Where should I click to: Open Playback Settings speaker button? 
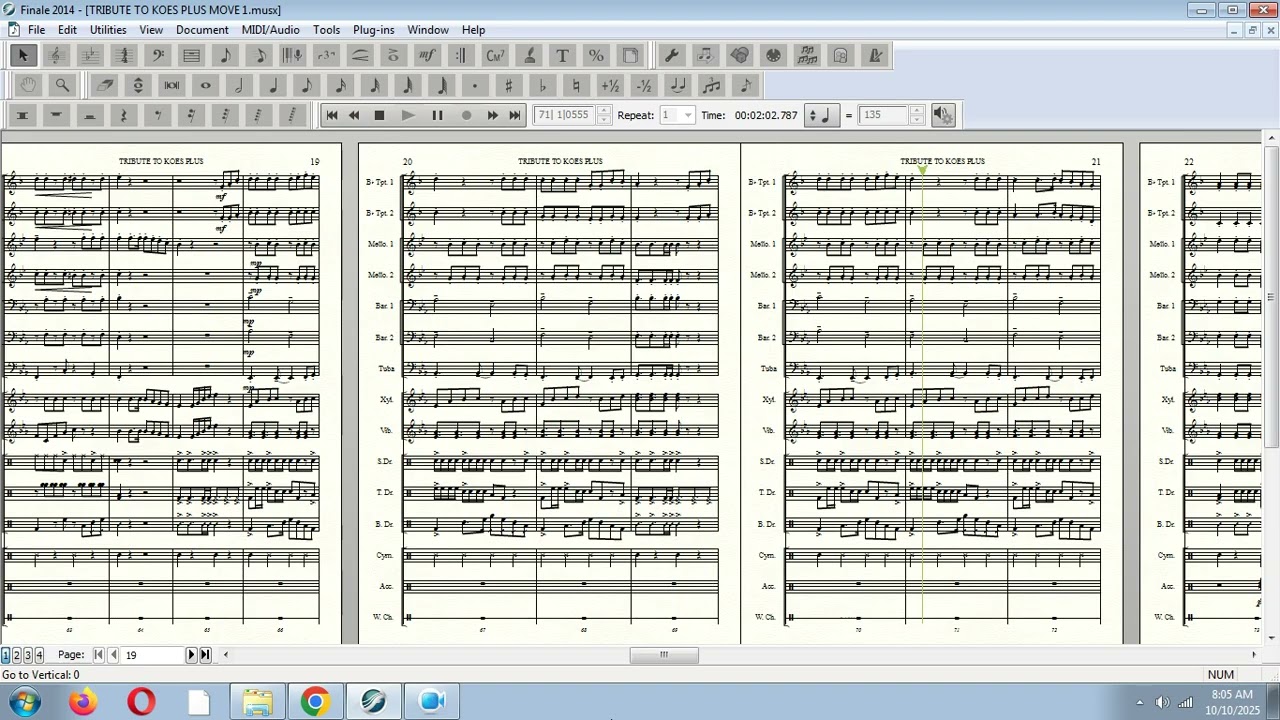click(943, 115)
